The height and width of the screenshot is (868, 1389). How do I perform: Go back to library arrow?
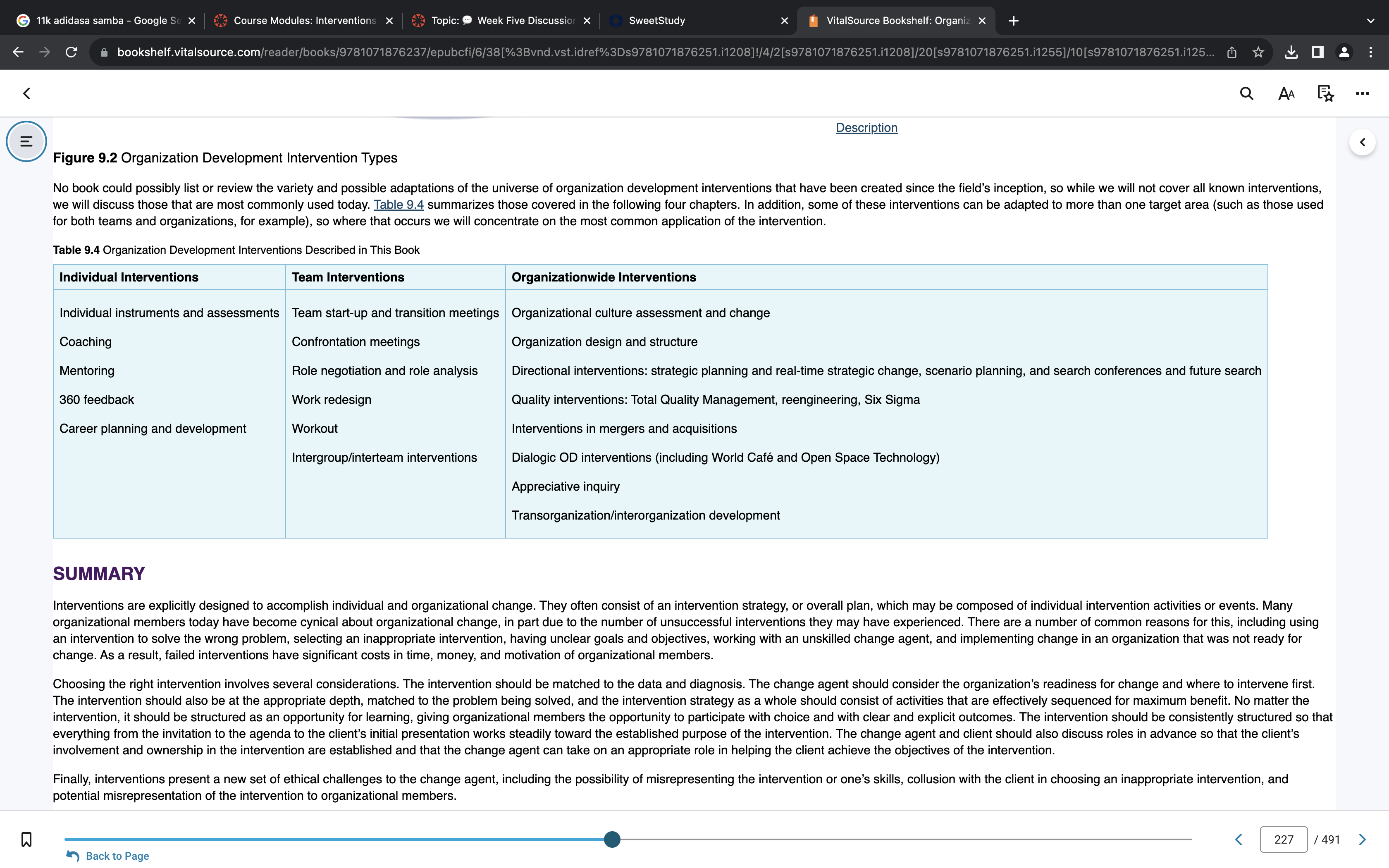coord(26,93)
